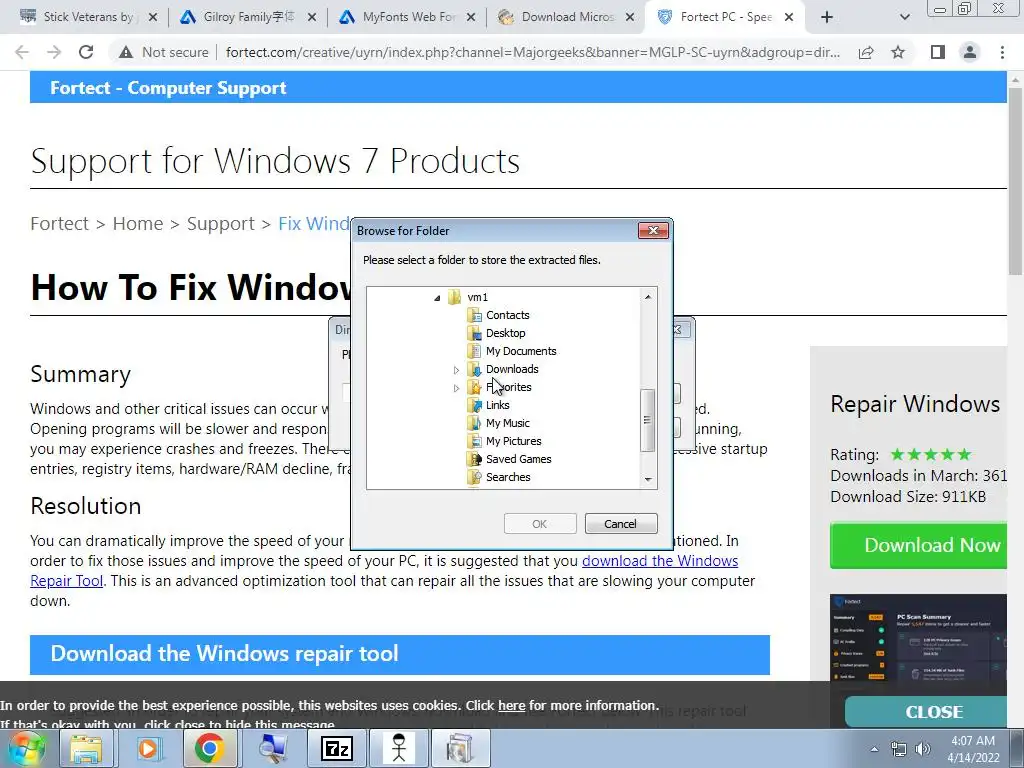
Task: Open Windows Explorer from taskbar
Action: point(86,748)
